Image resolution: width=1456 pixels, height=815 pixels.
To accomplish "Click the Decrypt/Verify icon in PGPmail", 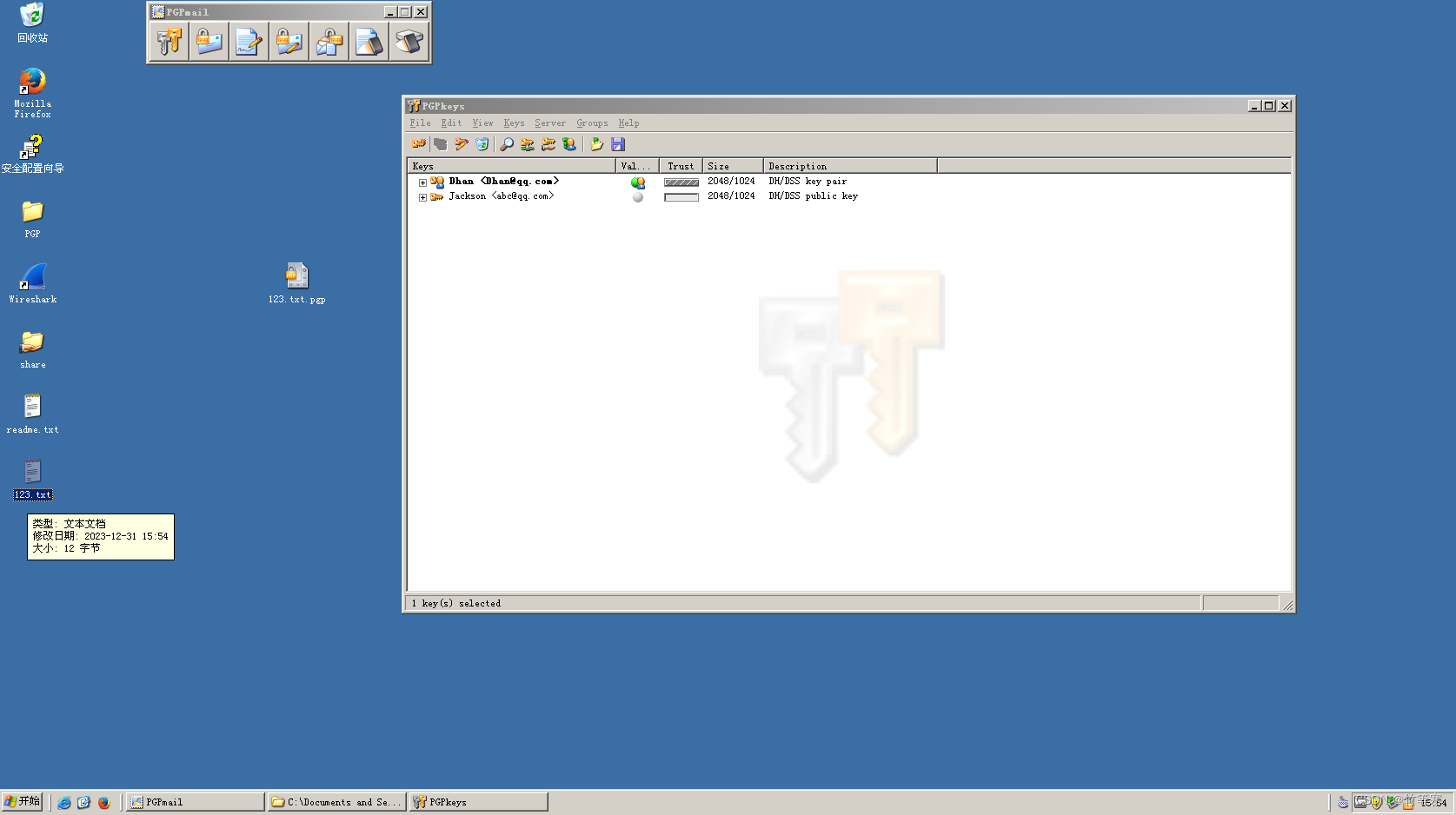I will [x=329, y=41].
